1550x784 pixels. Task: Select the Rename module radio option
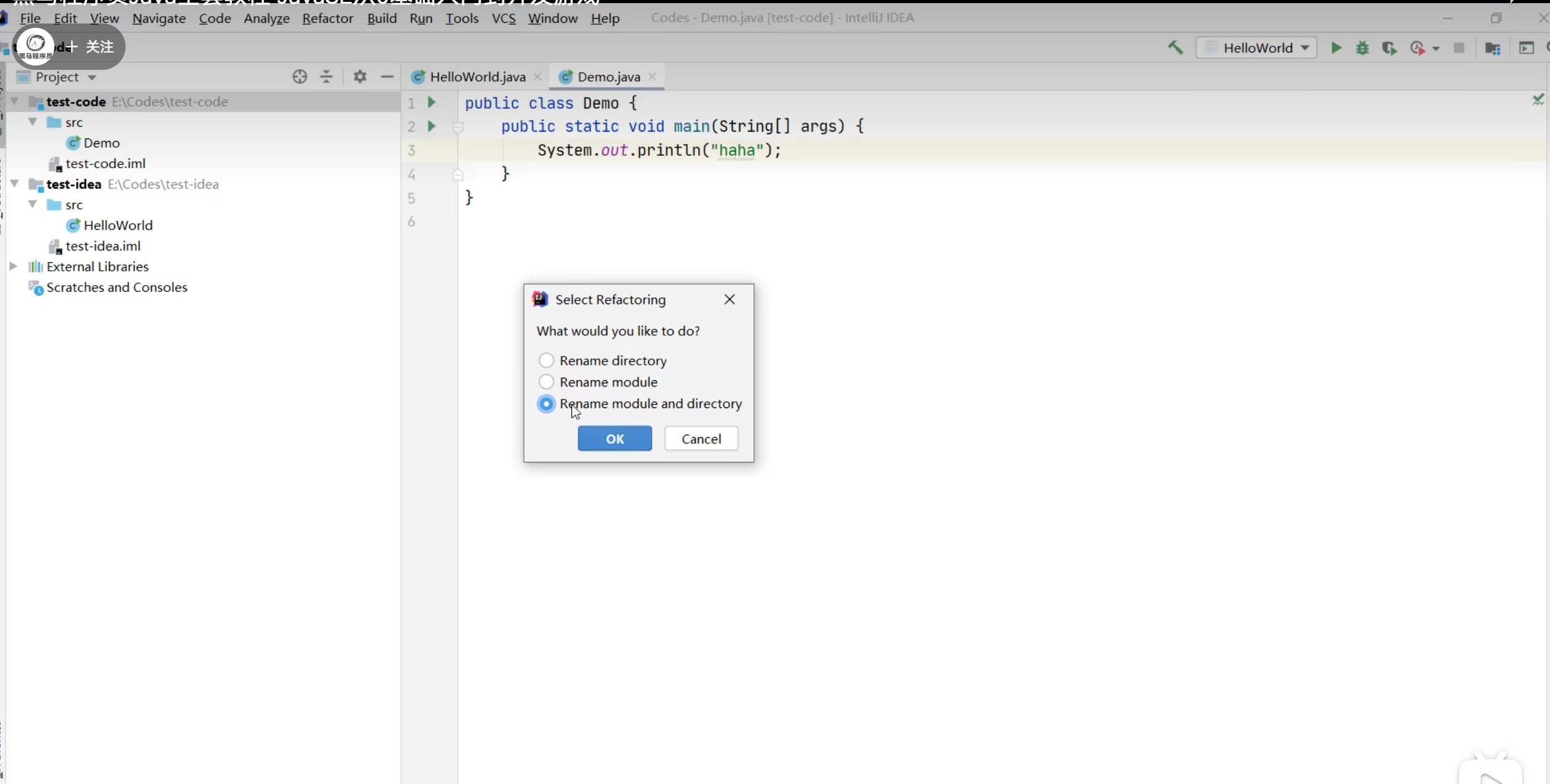coord(546,382)
